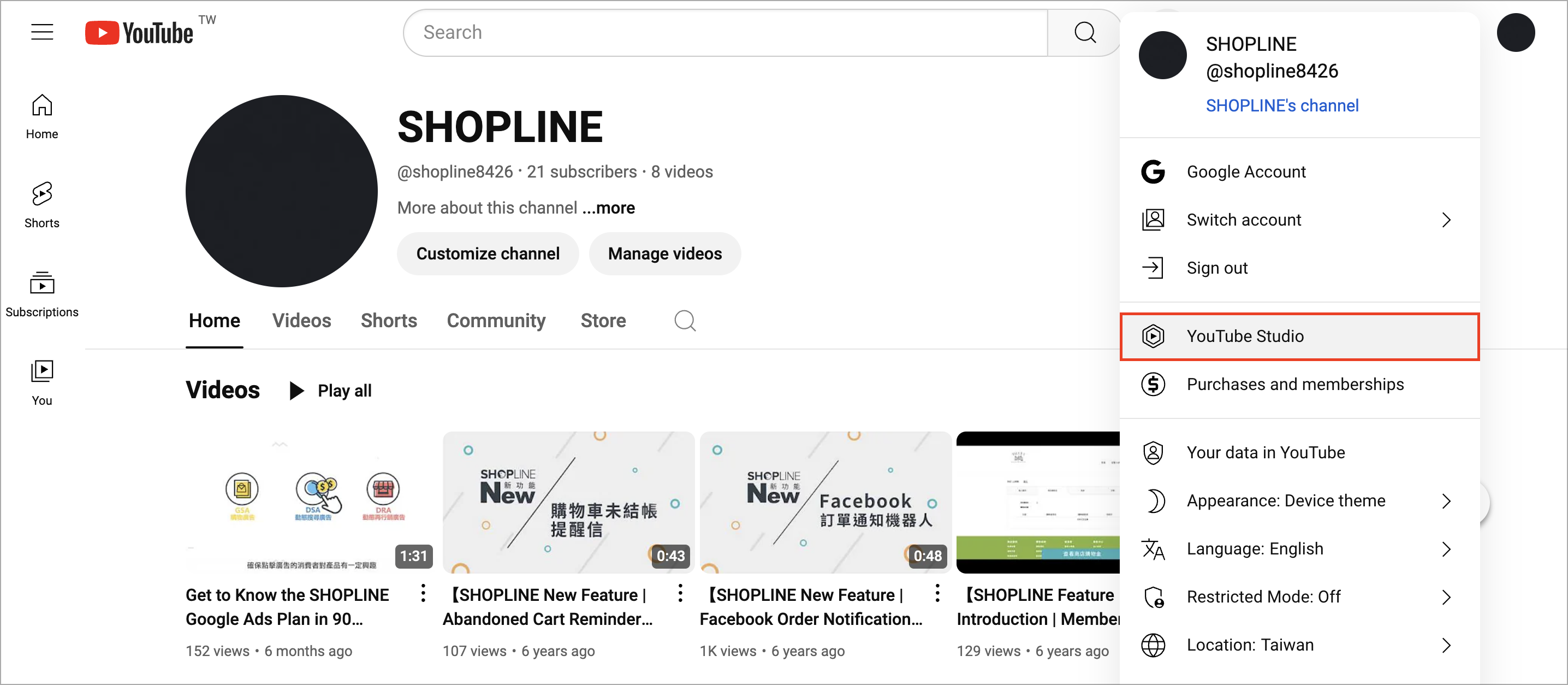This screenshot has width=1568, height=685.
Task: Expand the Appearance submenu chevron
Action: point(1447,500)
